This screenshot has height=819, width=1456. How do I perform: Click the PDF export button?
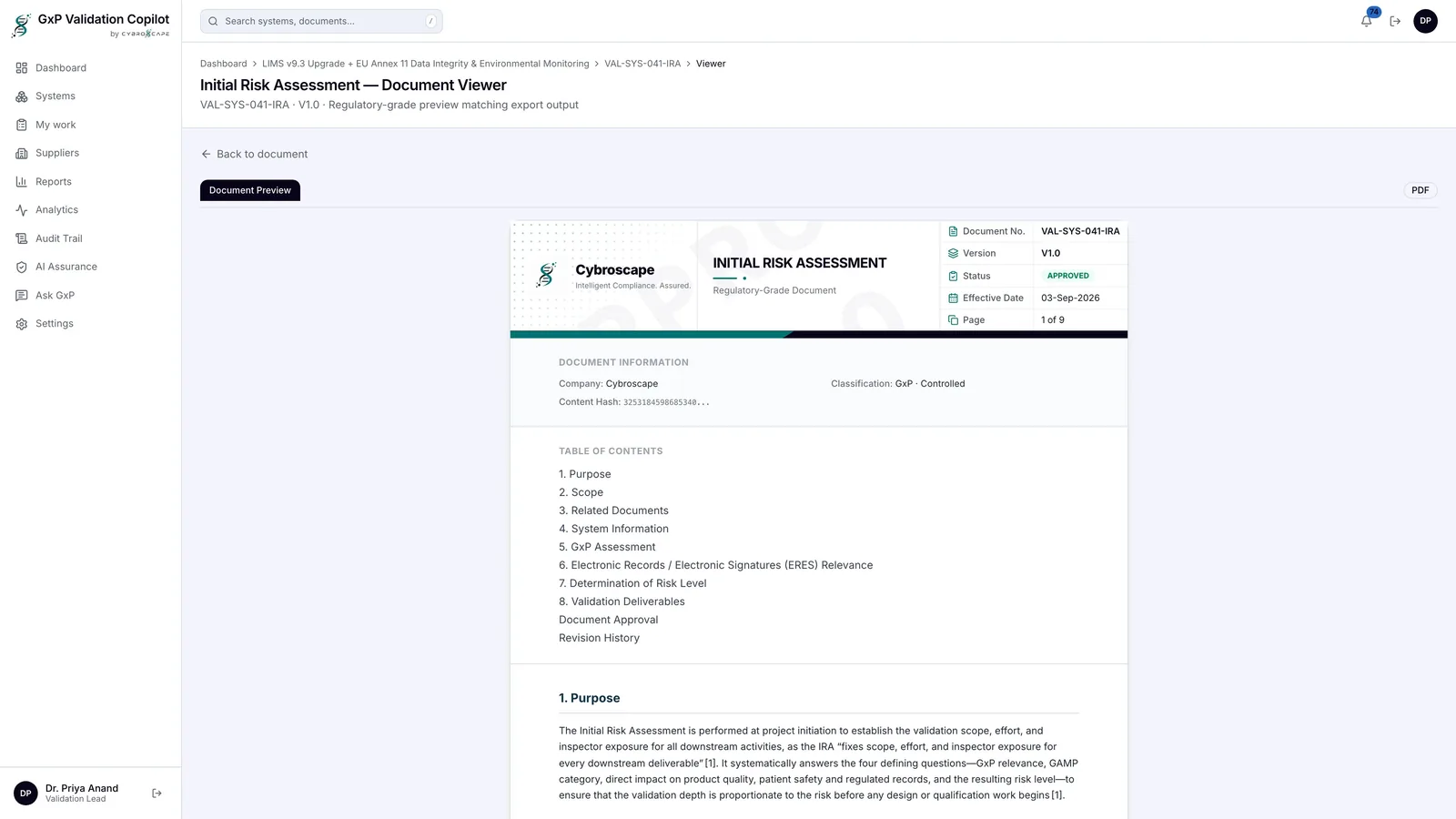click(x=1421, y=190)
